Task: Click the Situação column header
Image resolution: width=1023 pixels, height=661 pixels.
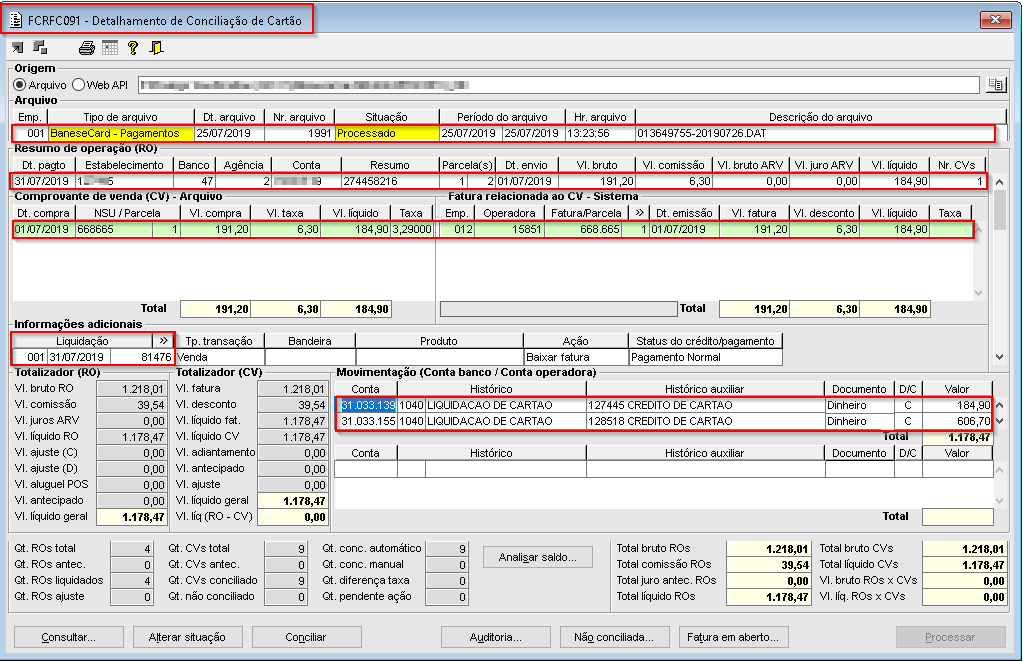Action: (387, 117)
